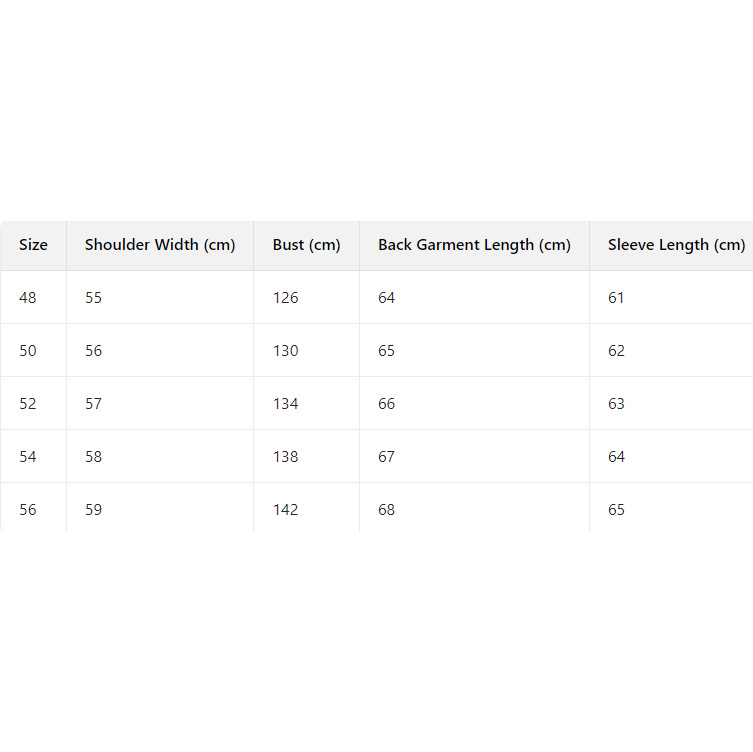This screenshot has width=753, height=752.
Task: Select the size 54 cell
Action: point(28,457)
